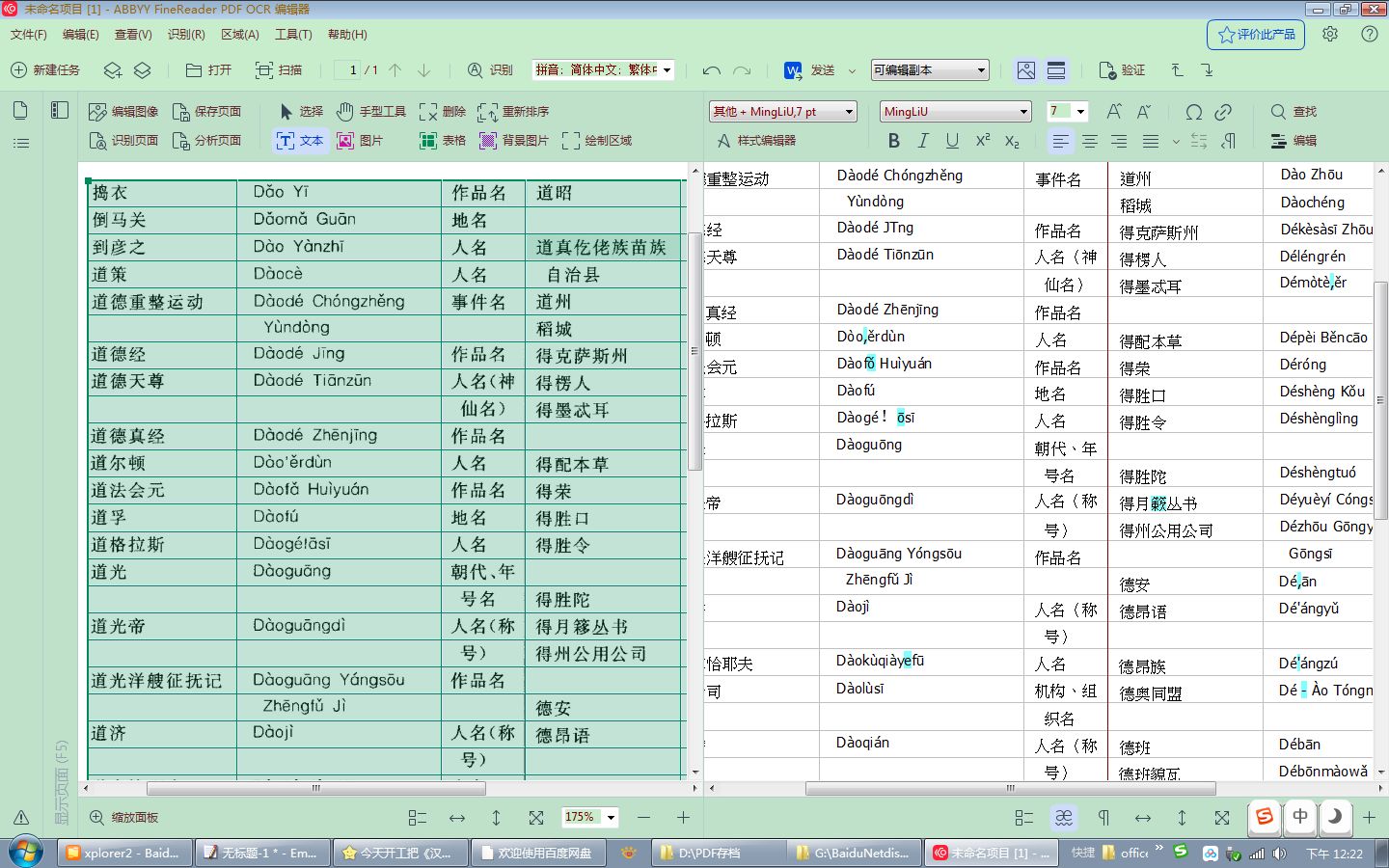Toggle superscript formatting

[981, 141]
